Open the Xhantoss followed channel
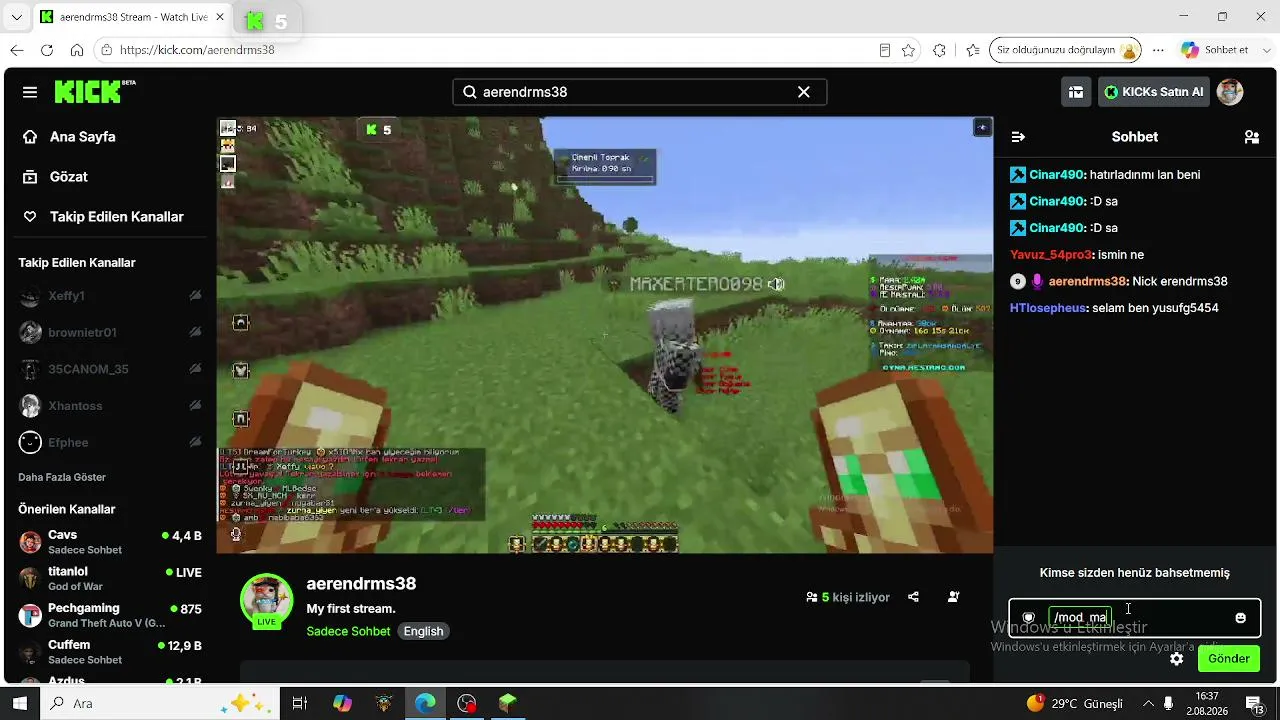 (110, 405)
